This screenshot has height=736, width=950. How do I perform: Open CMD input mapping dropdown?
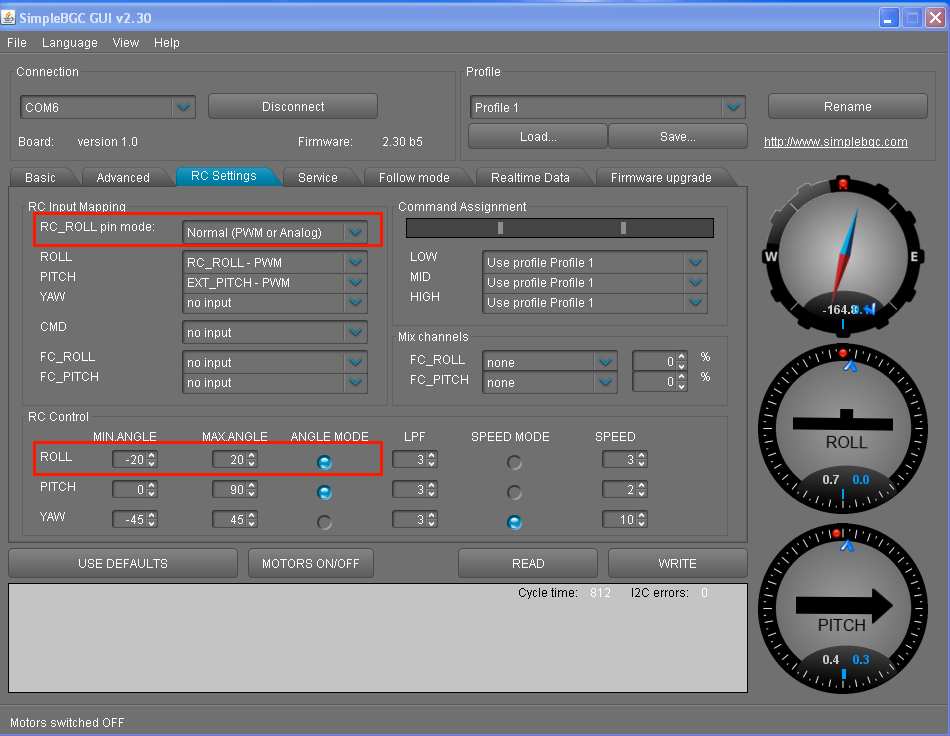click(x=275, y=332)
